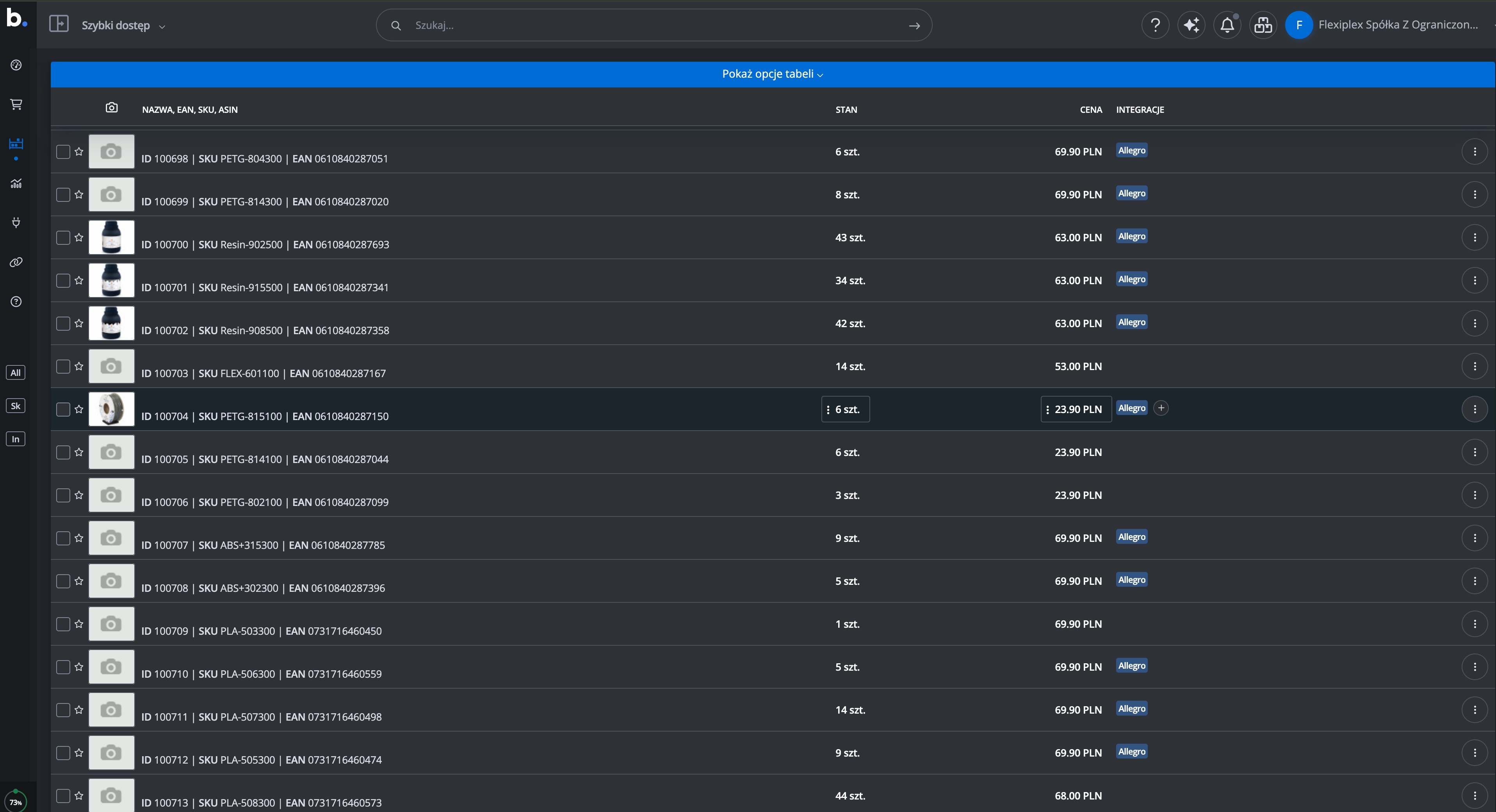Image resolution: width=1496 pixels, height=812 pixels.
Task: Open the integrations plug sidebar icon
Action: tap(16, 223)
